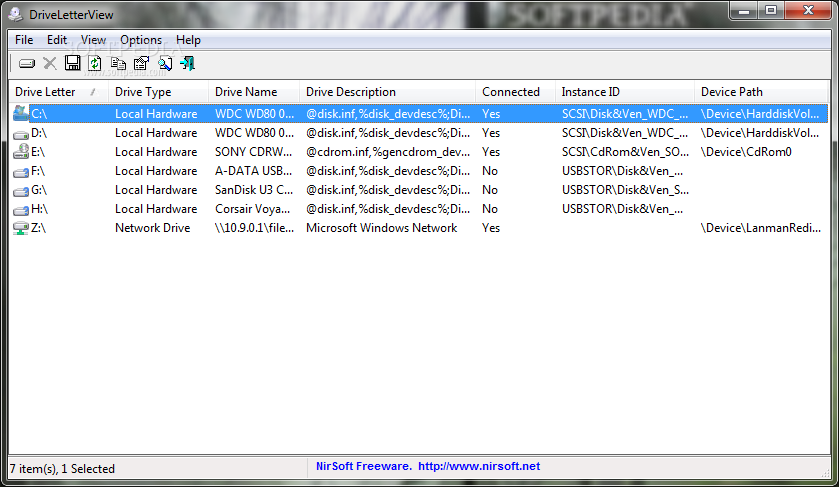Click the gray X delete drive letter icon
This screenshot has height=487, width=839.
pyautogui.click(x=50, y=64)
